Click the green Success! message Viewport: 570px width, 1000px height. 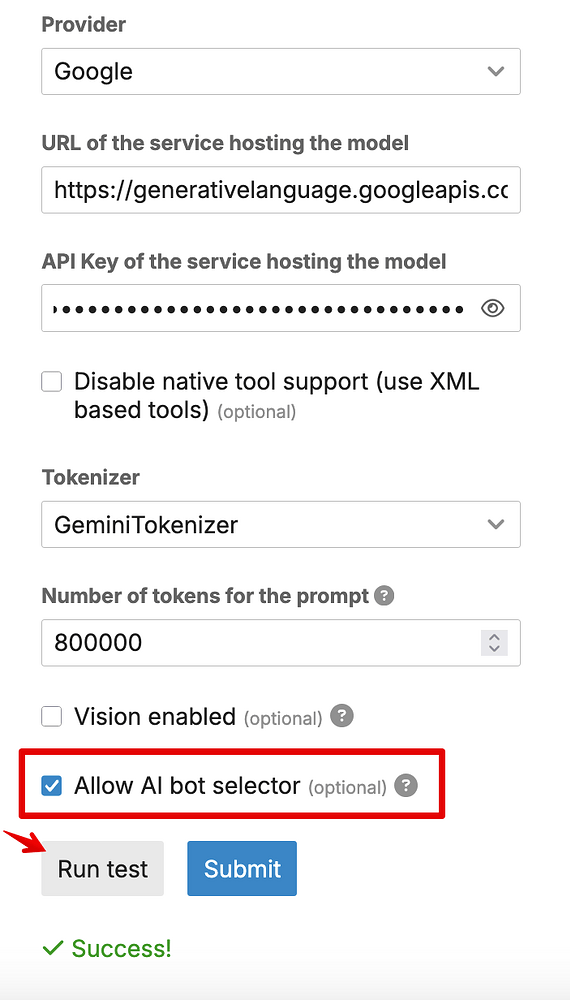point(107,948)
